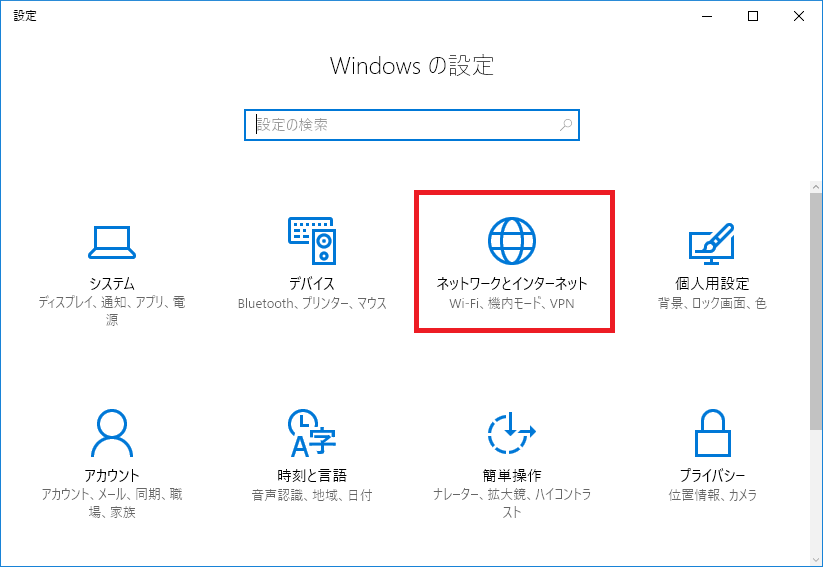Click the scrollbar up arrow
This screenshot has height=567, width=823.
point(816,186)
